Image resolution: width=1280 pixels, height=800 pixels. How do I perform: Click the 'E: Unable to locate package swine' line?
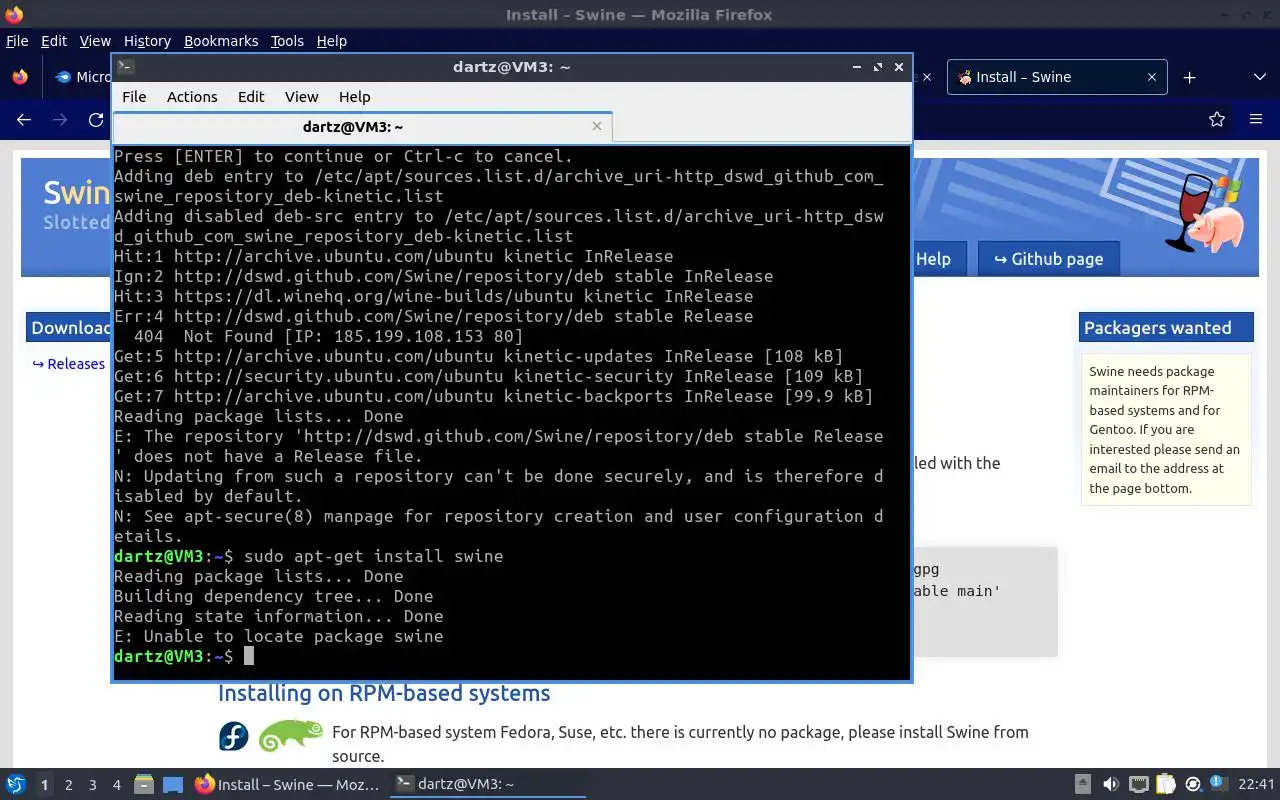click(279, 636)
